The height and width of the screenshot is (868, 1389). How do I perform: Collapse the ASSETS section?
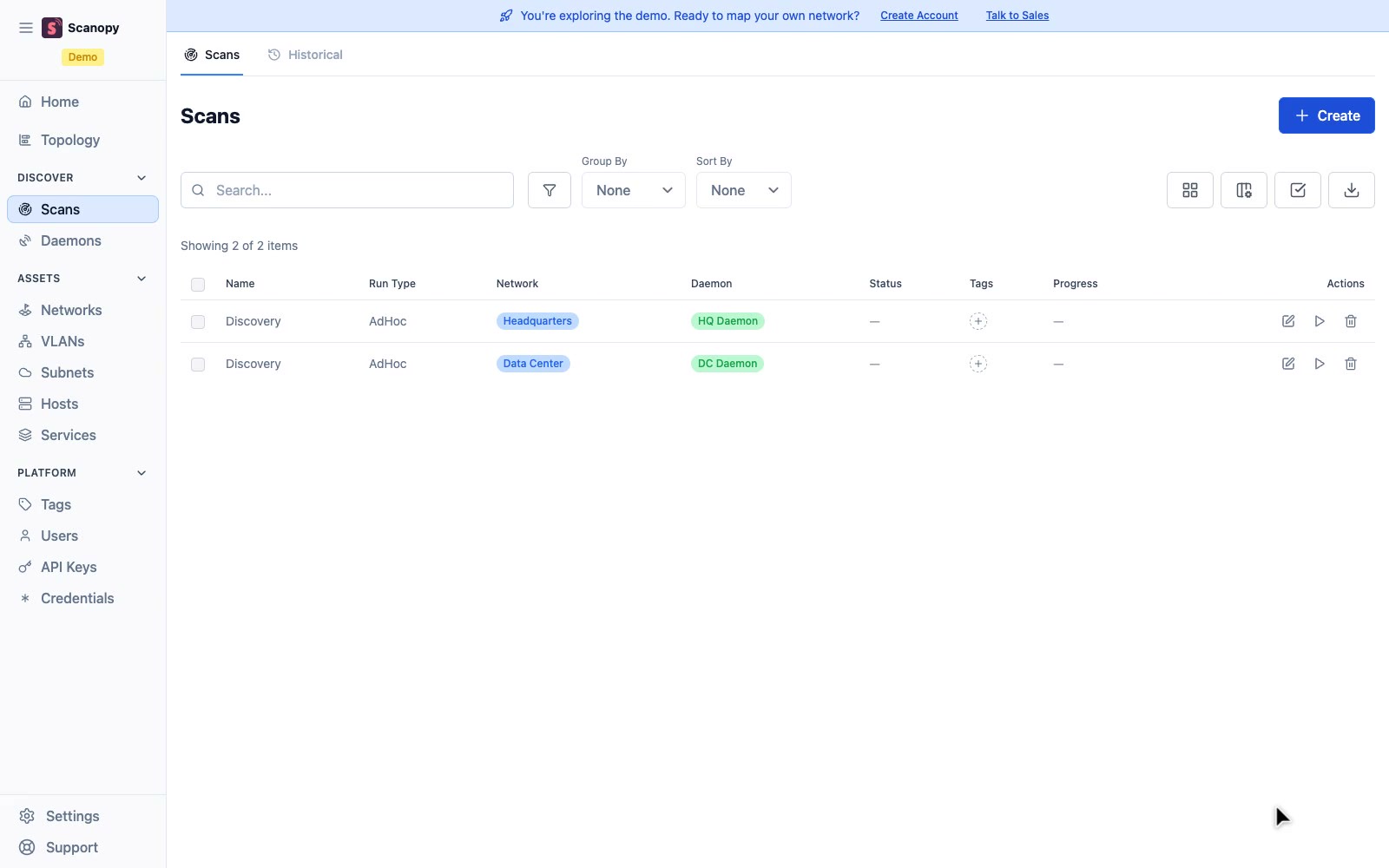(x=82, y=279)
